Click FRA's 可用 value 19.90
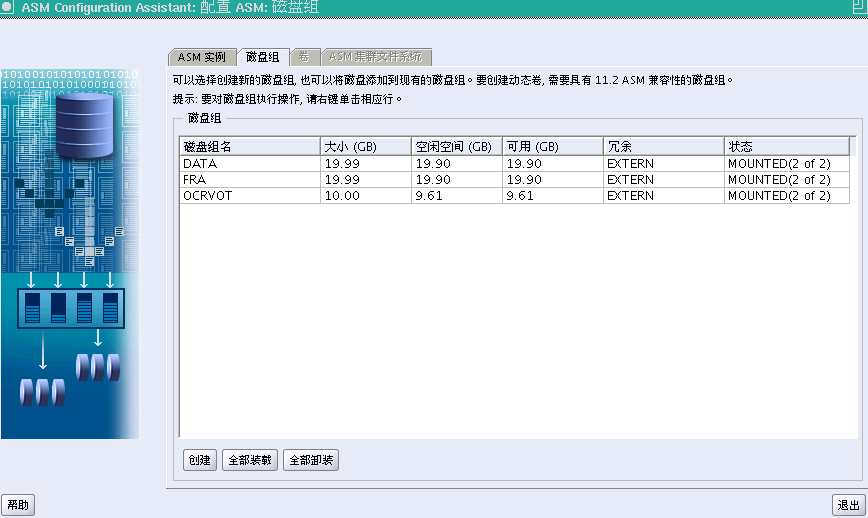 click(x=552, y=180)
